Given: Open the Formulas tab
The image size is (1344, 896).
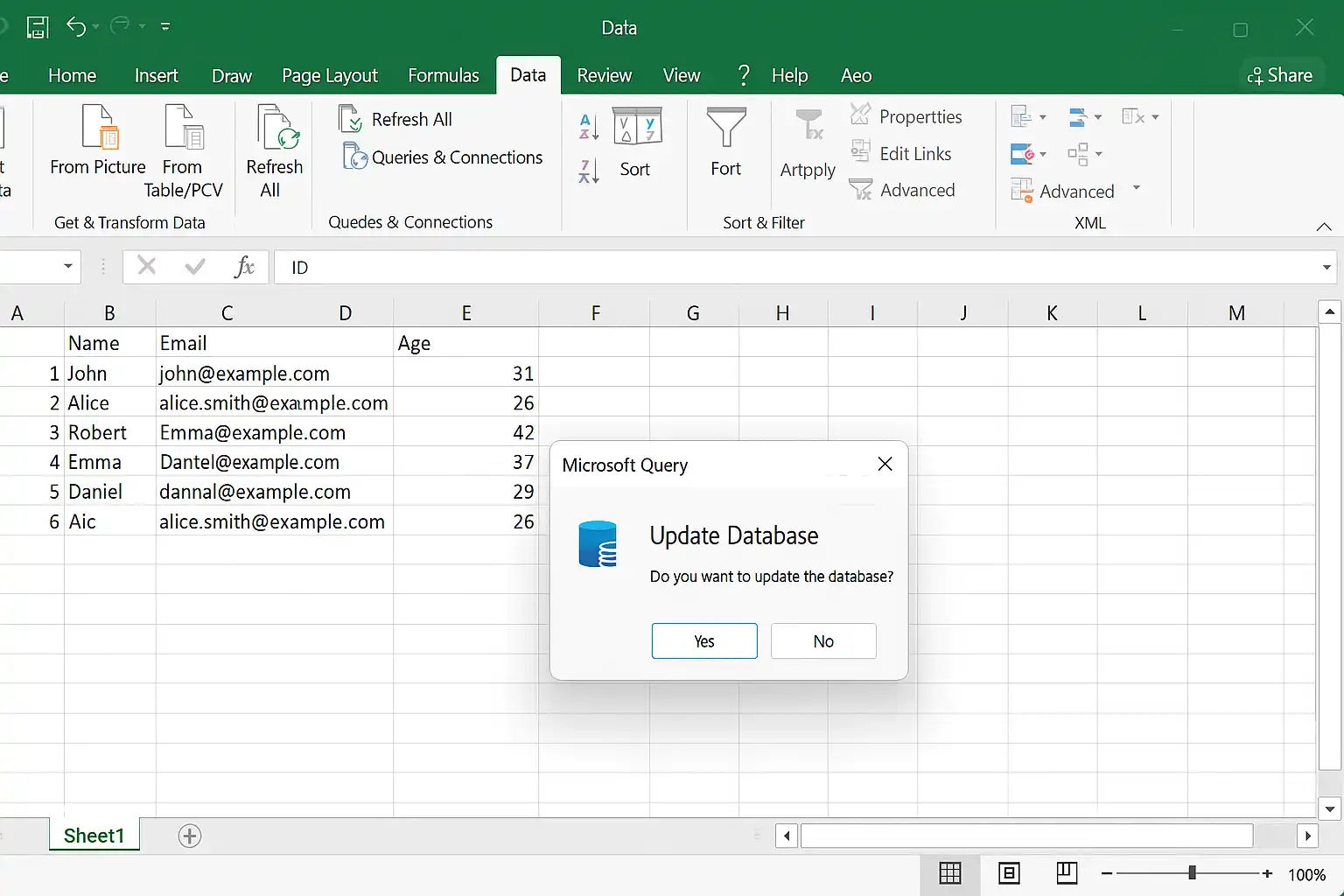Looking at the screenshot, I should point(444,75).
